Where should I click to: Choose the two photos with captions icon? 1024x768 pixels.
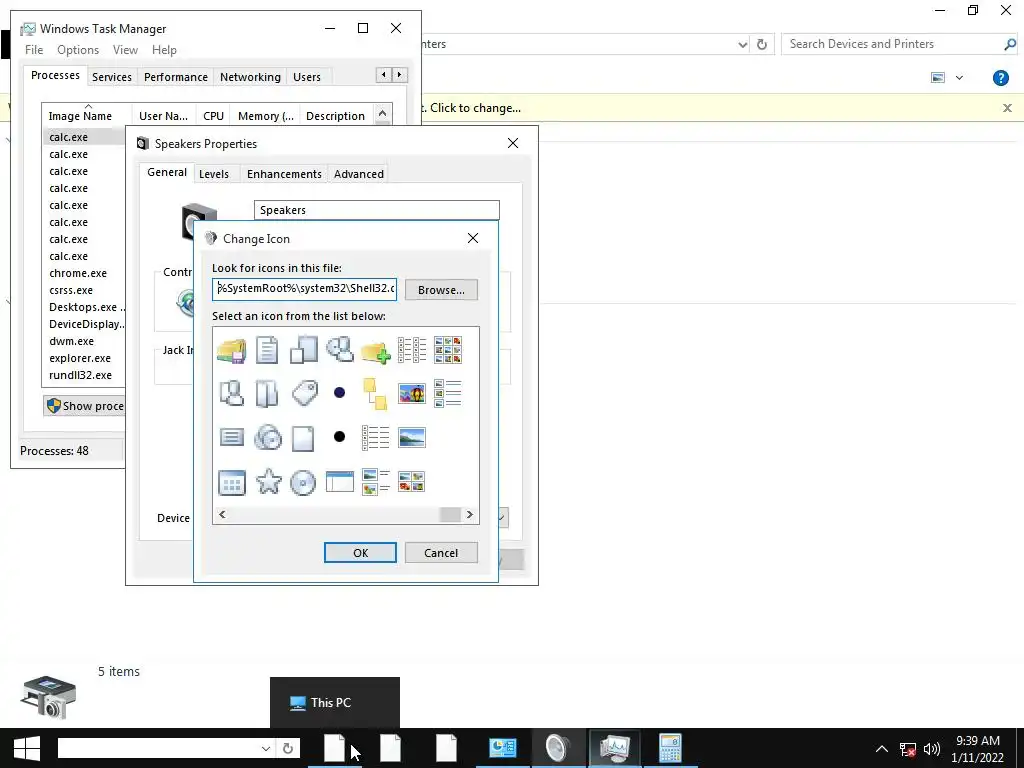pyautogui.click(x=375, y=482)
